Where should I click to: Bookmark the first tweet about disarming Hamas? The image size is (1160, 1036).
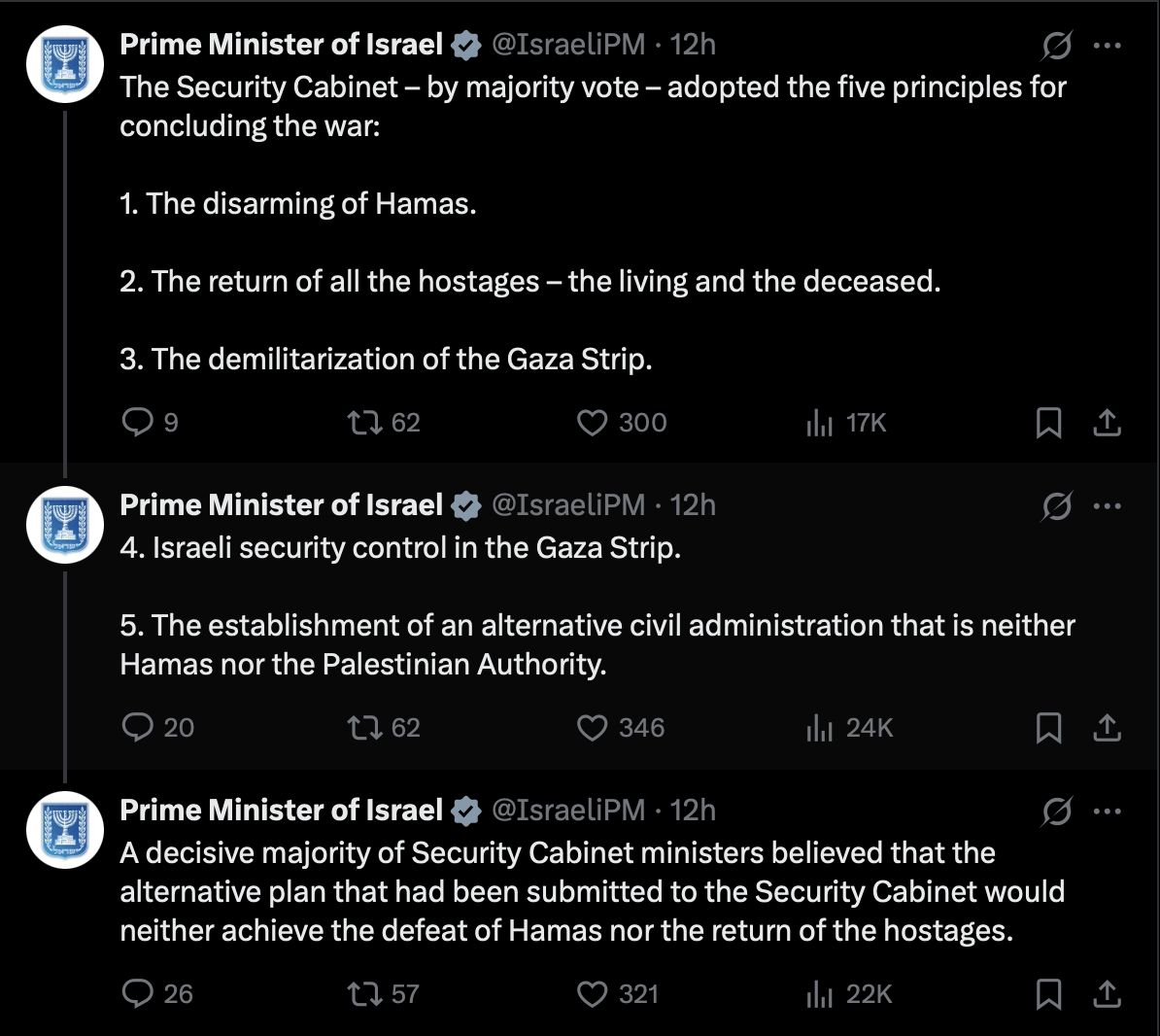[x=1048, y=423]
